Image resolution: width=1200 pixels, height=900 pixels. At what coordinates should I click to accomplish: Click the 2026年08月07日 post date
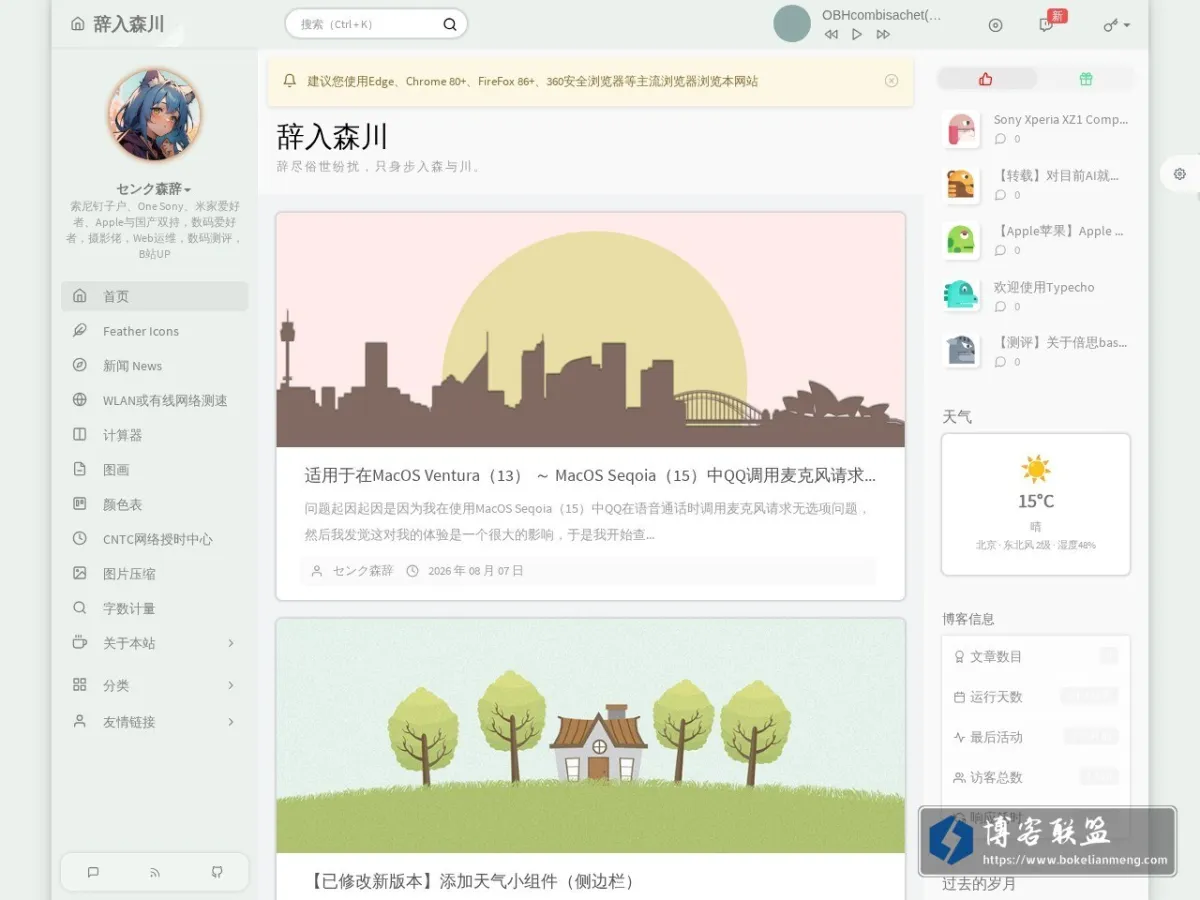click(x=475, y=571)
